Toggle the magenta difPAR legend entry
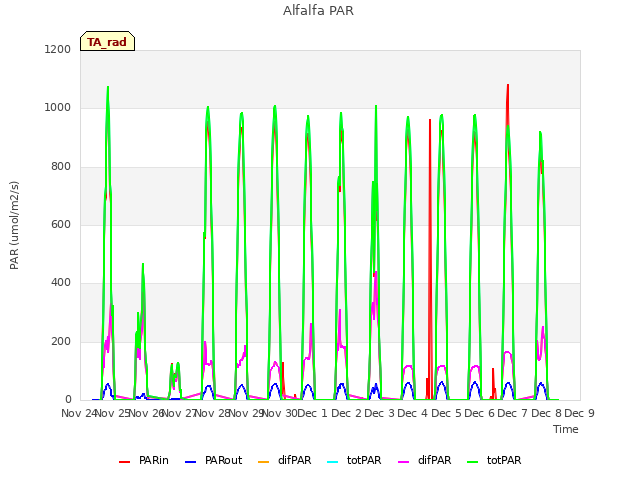 pos(424,460)
